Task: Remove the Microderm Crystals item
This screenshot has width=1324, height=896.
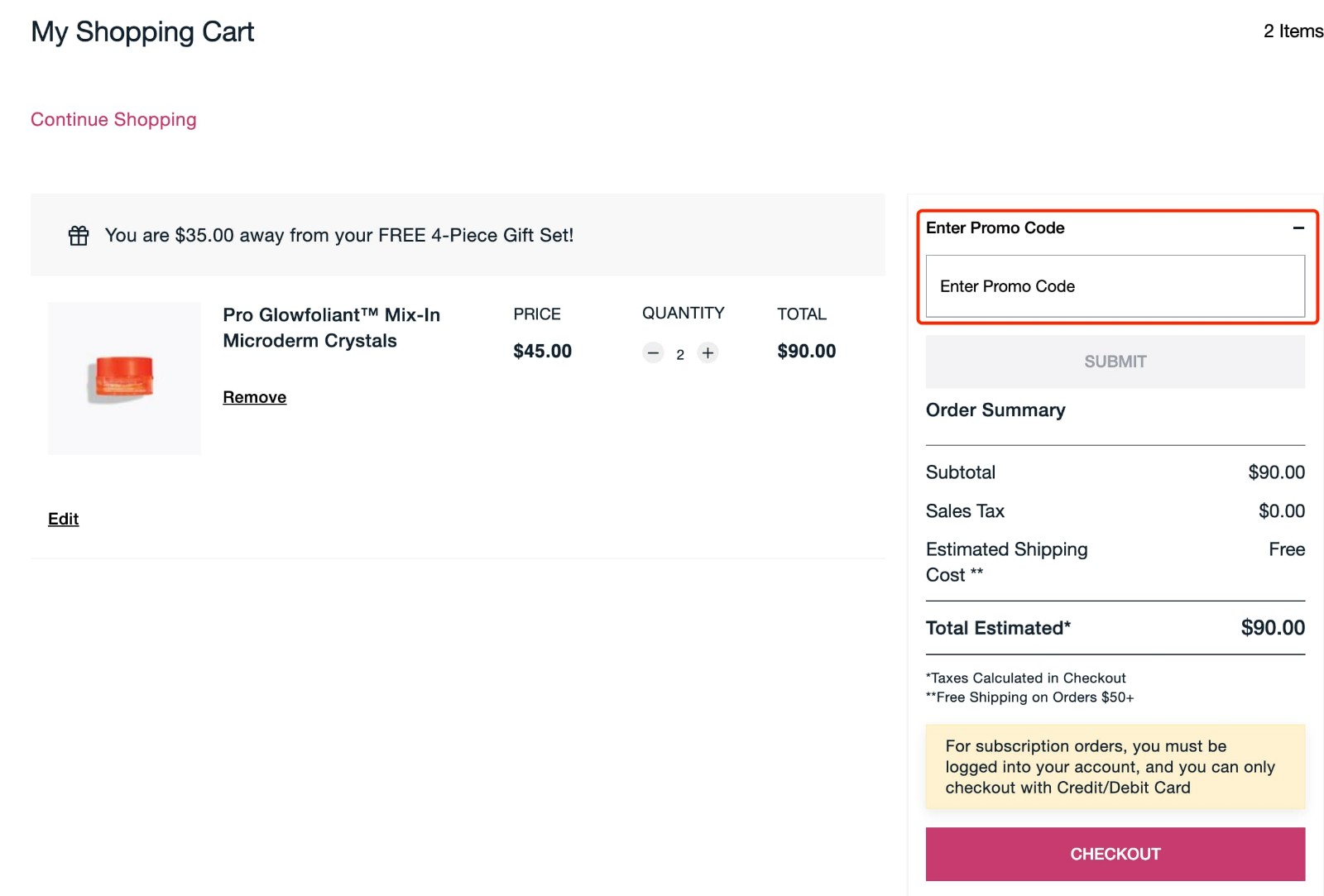Action: point(254,397)
